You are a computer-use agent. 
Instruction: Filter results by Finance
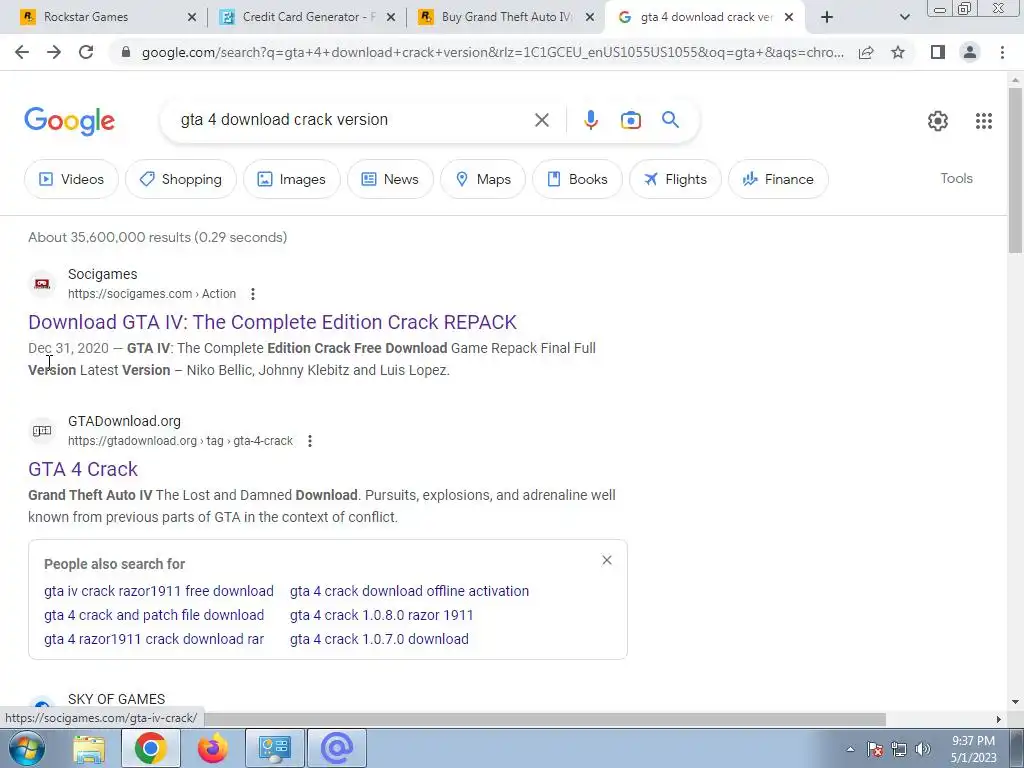point(778,179)
